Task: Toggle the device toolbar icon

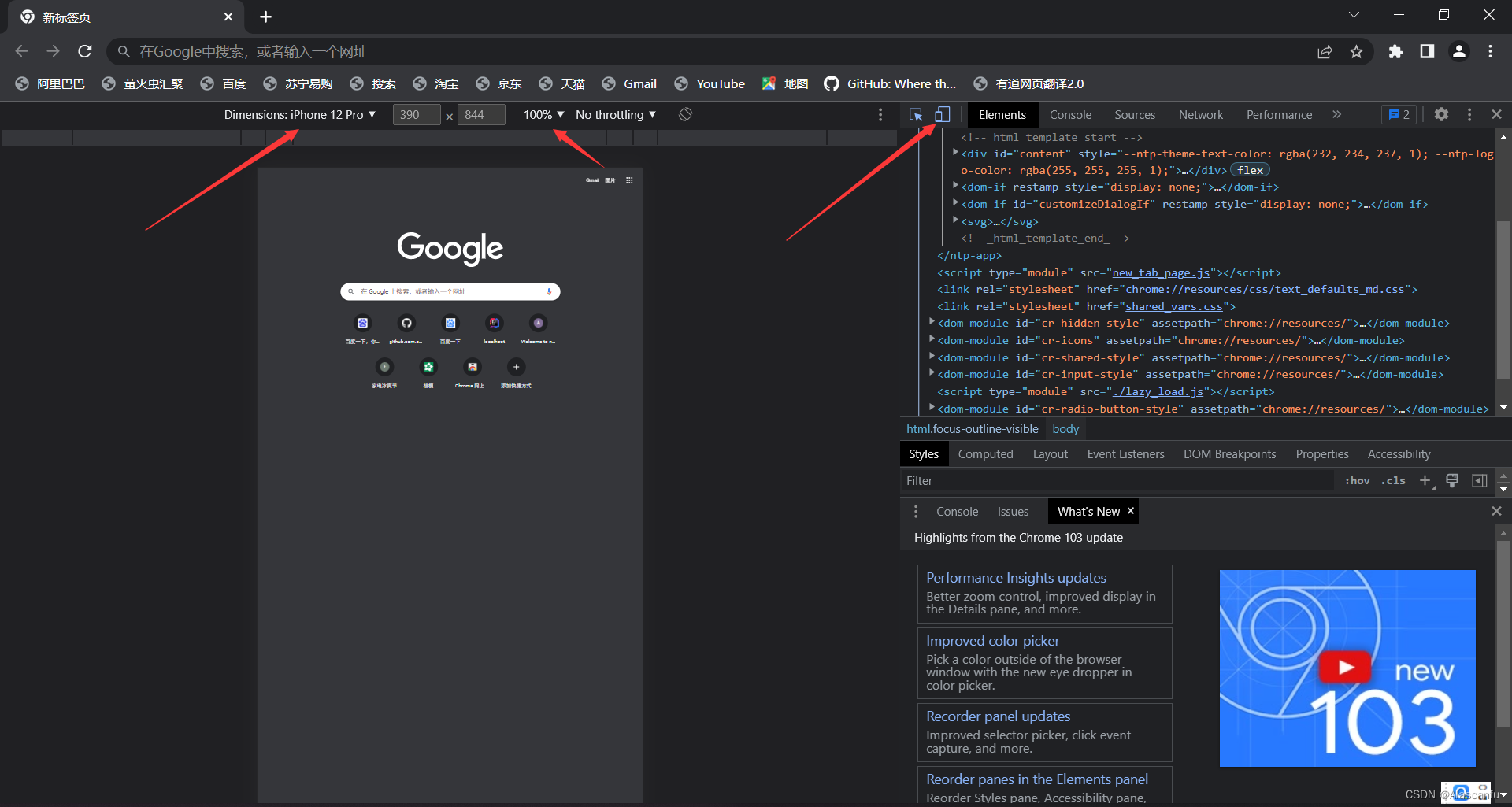Action: click(x=942, y=115)
